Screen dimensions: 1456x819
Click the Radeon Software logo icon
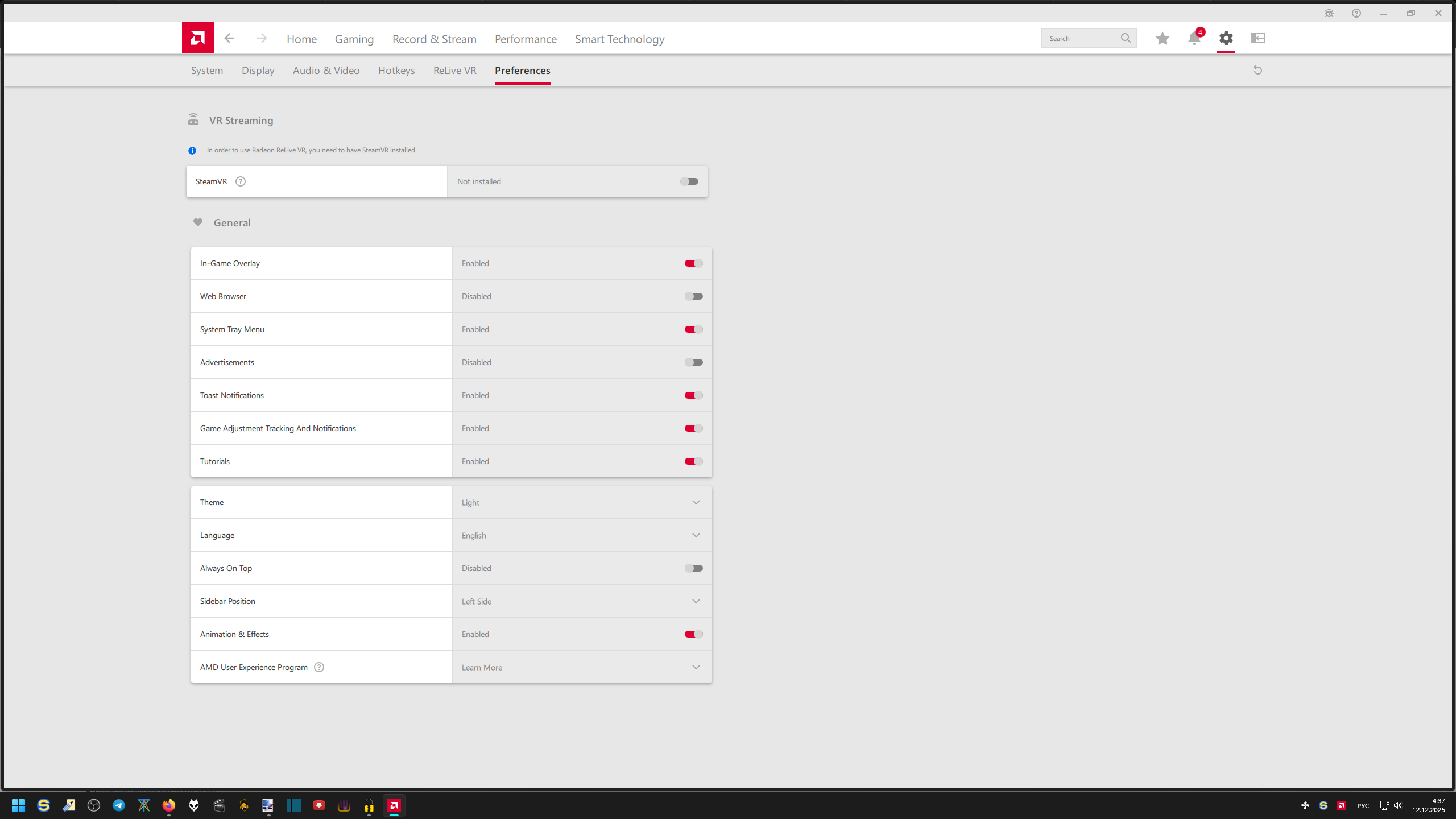pyautogui.click(x=197, y=38)
